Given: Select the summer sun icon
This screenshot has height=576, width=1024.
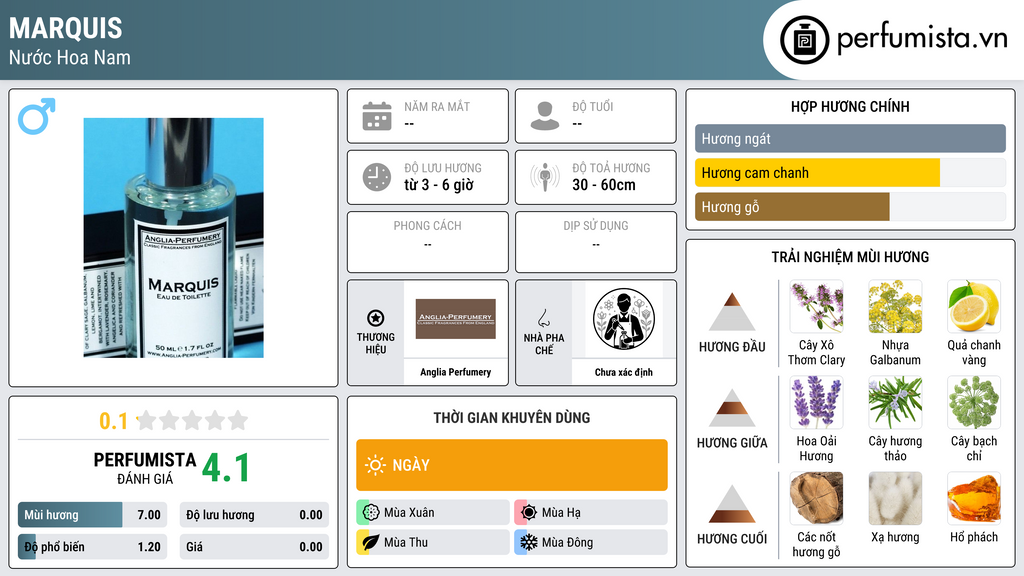Looking at the screenshot, I should 528,513.
